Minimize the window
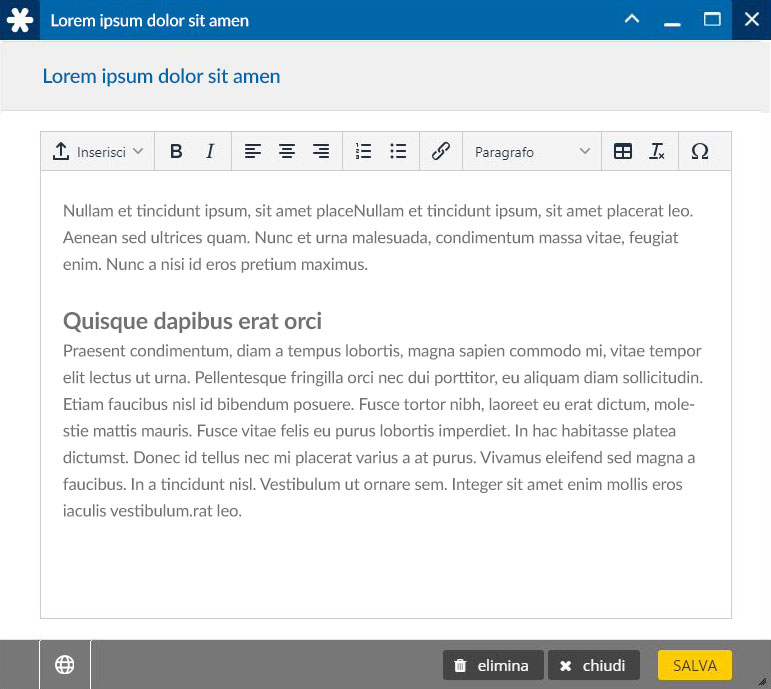 672,24
